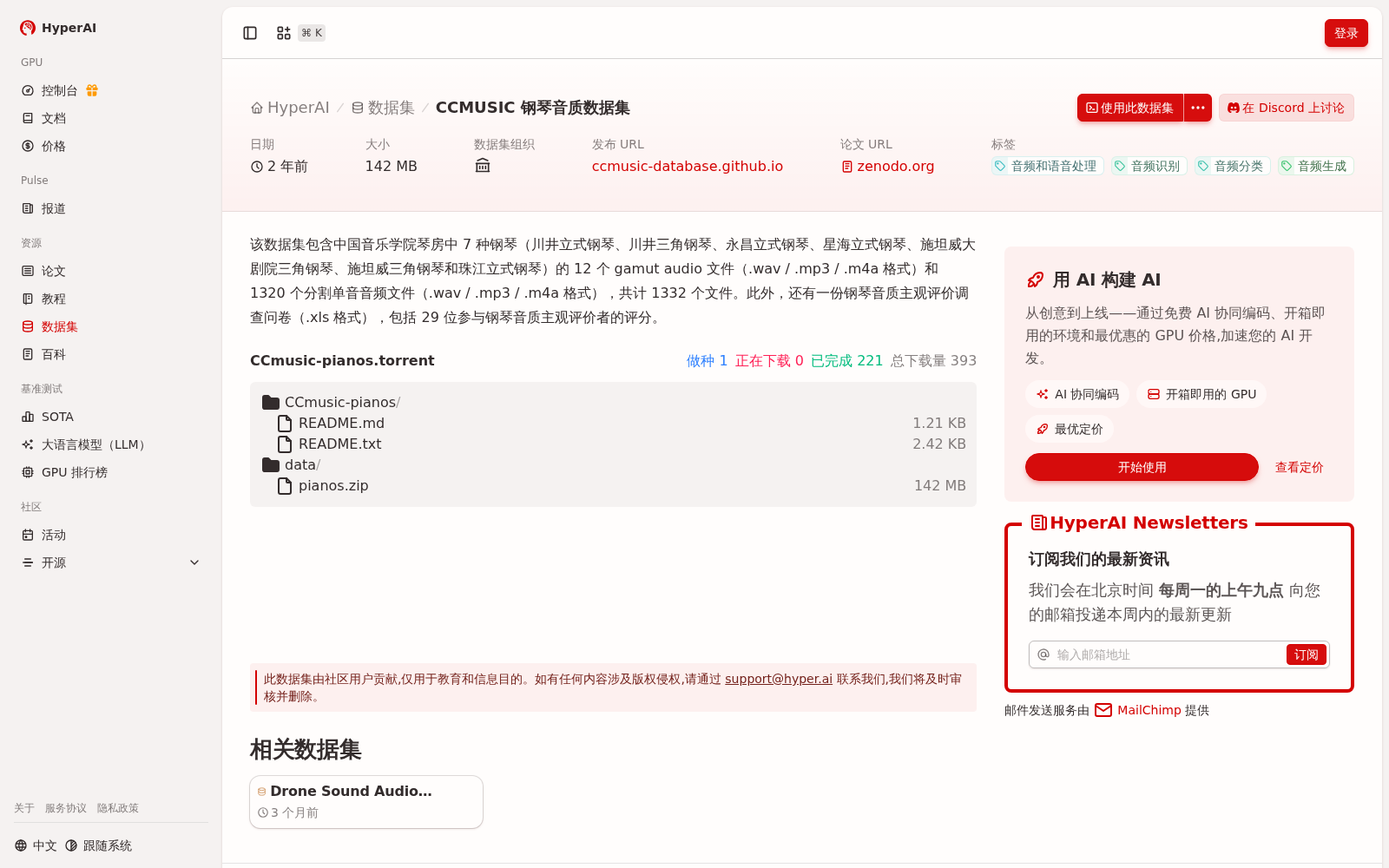1389x868 pixels.
Task: Select the 音频分类 tag
Action: 1232,166
